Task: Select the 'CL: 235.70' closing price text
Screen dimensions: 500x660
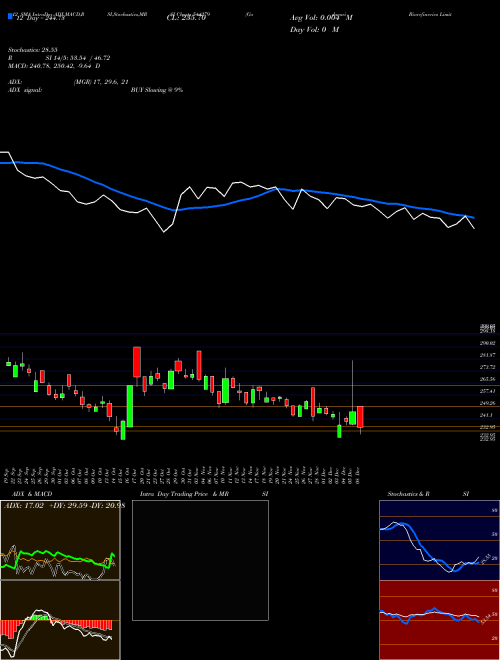Action: 185,18
